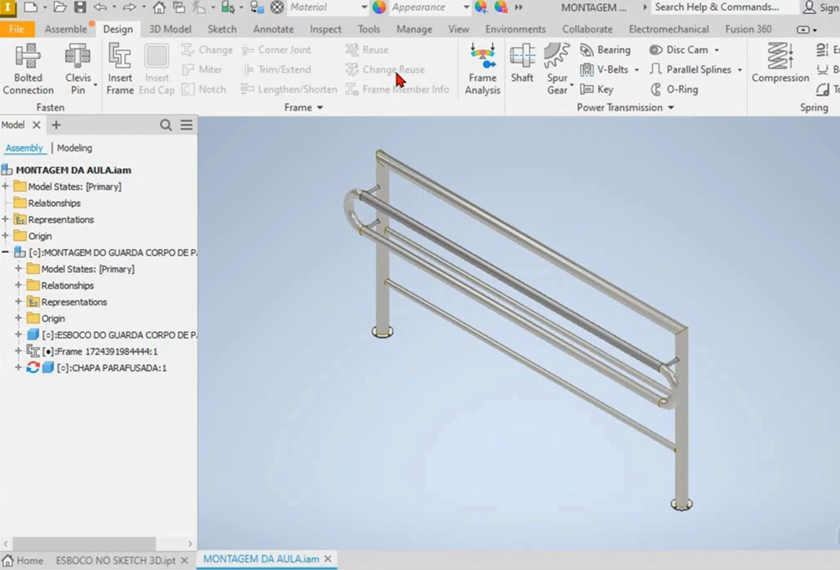Open the Bearing generator
The height and width of the screenshot is (570, 840).
(x=605, y=50)
